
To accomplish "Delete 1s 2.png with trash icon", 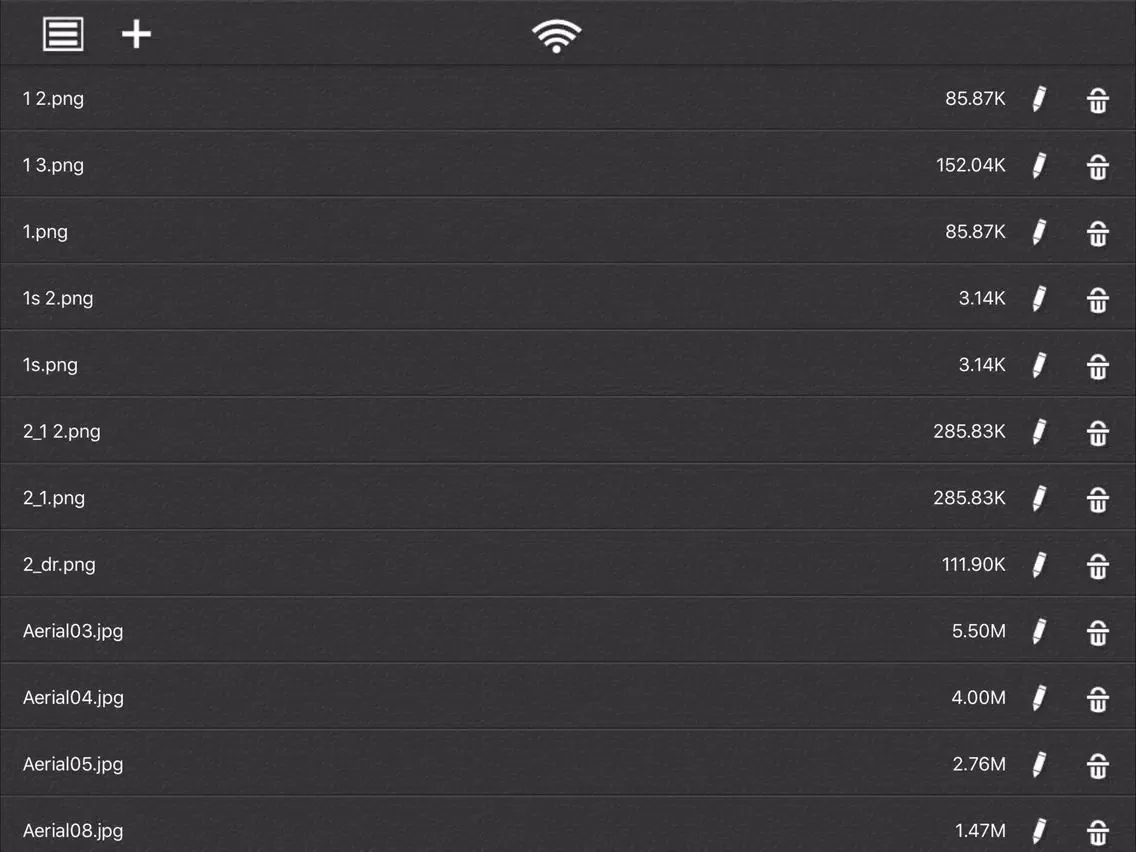I will 1098,300.
